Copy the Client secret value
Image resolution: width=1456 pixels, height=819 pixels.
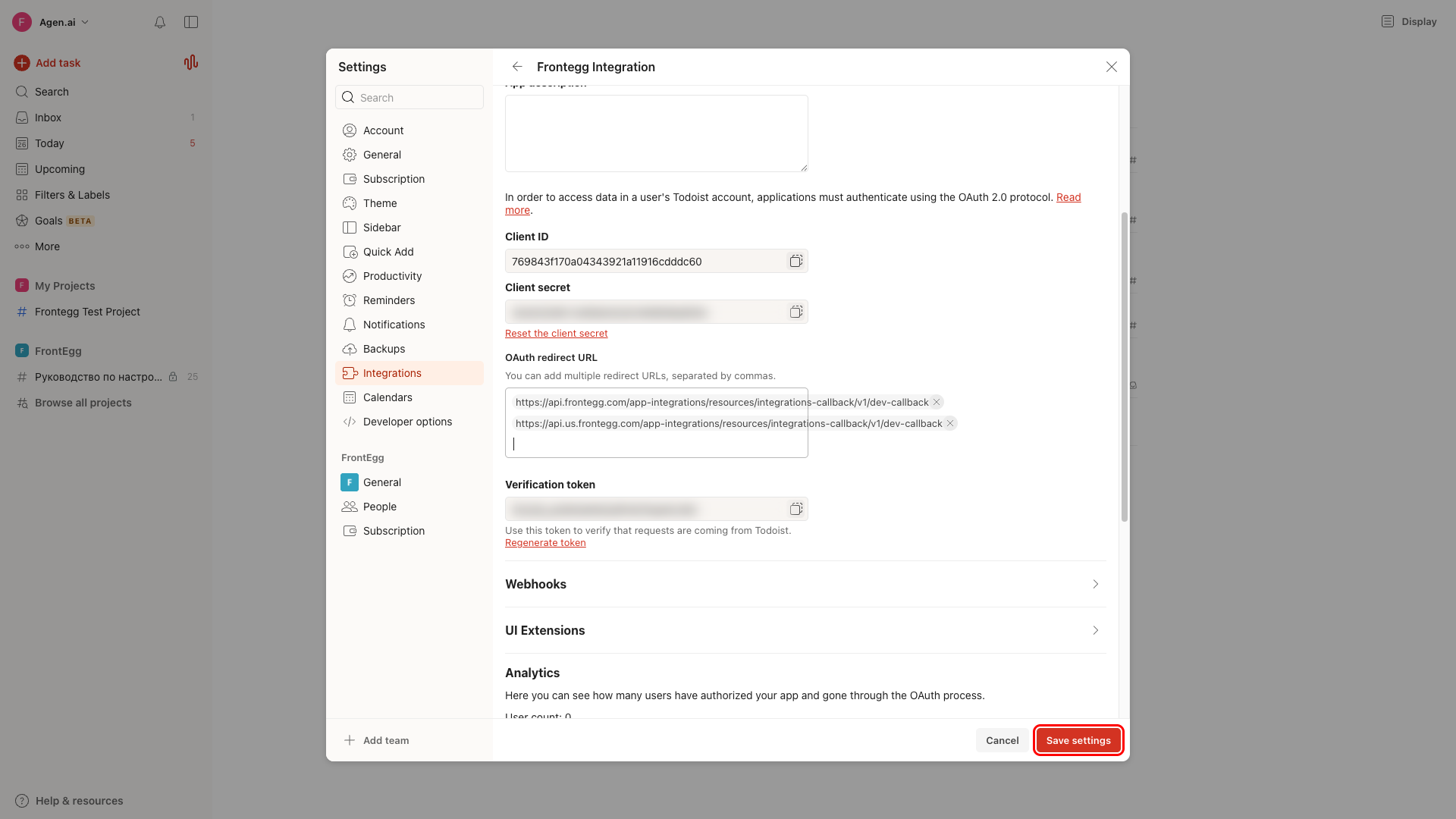click(795, 312)
